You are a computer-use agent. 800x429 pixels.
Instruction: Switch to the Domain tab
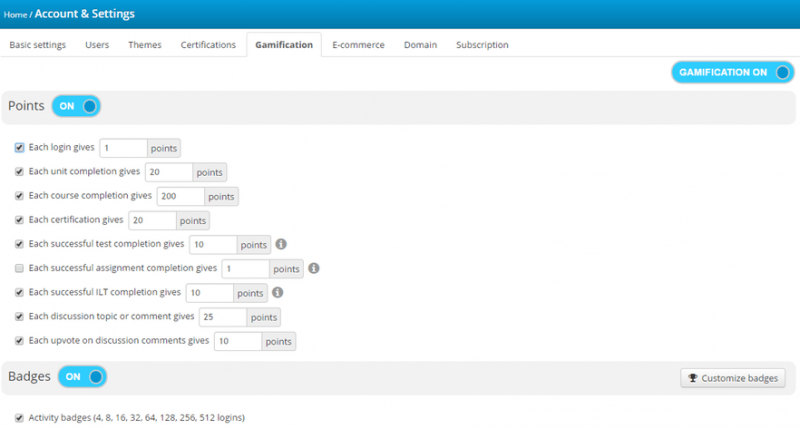click(x=420, y=45)
